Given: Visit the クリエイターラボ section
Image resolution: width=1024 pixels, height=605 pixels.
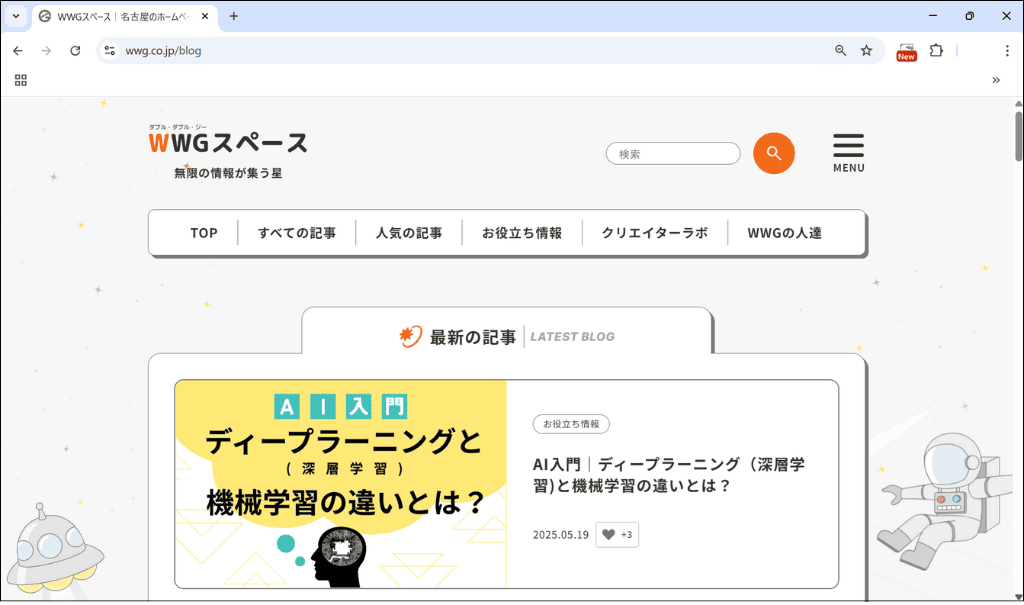Looking at the screenshot, I should (655, 232).
